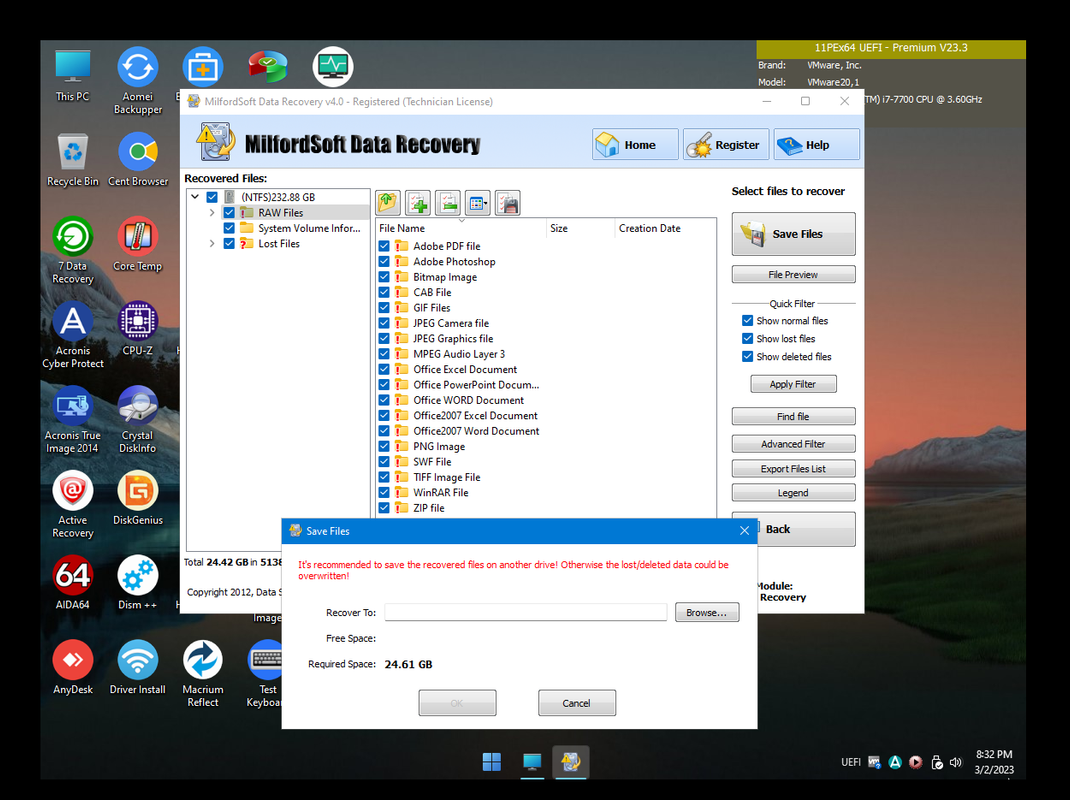
Task: Sort by the File Name column header
Action: [462, 228]
